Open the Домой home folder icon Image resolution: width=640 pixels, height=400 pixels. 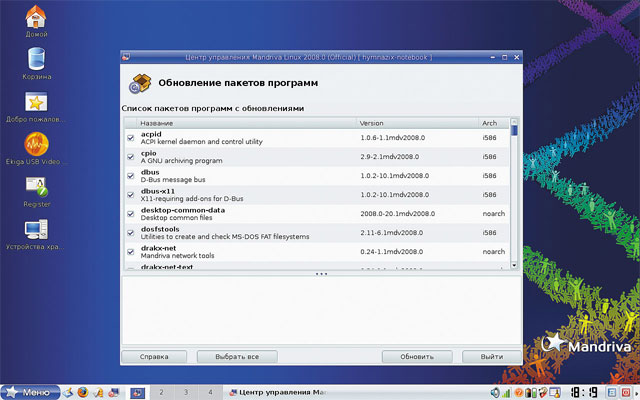[x=36, y=17]
